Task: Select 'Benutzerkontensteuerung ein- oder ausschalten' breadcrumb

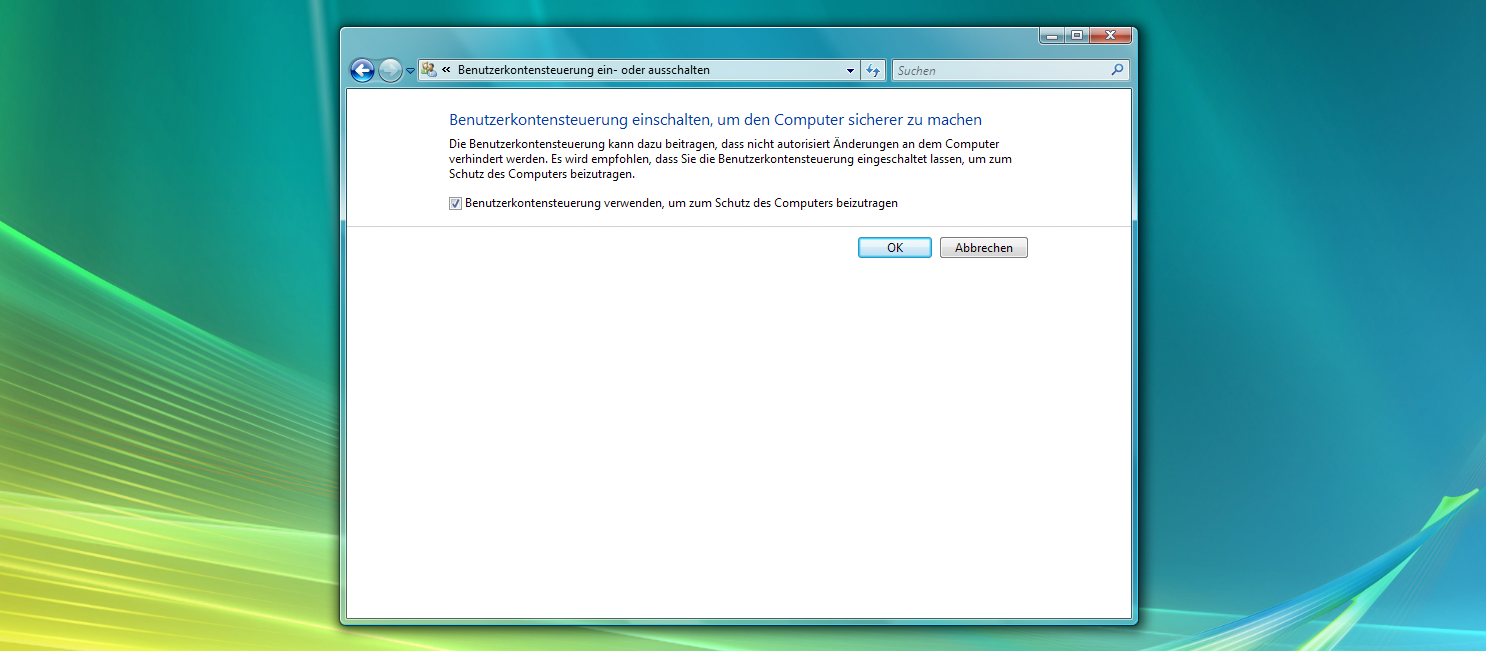Action: [583, 70]
